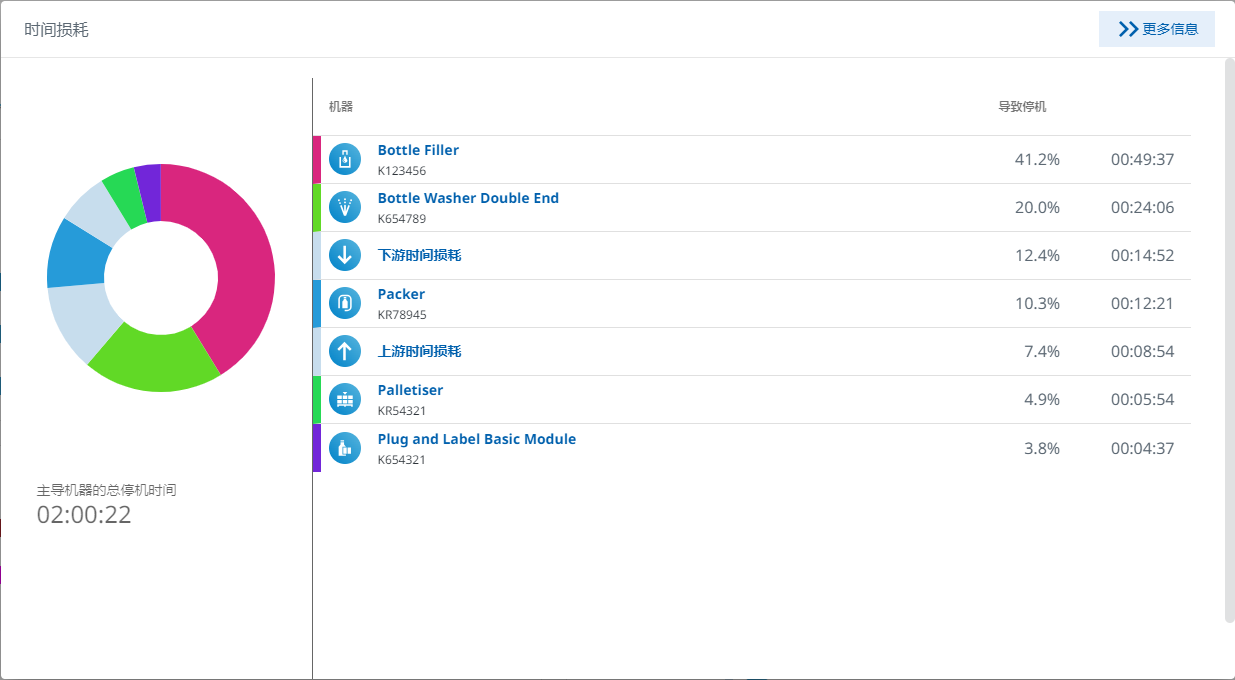The image size is (1235, 680).
Task: Click the vertical scrollbar on the right
Action: point(1229,340)
